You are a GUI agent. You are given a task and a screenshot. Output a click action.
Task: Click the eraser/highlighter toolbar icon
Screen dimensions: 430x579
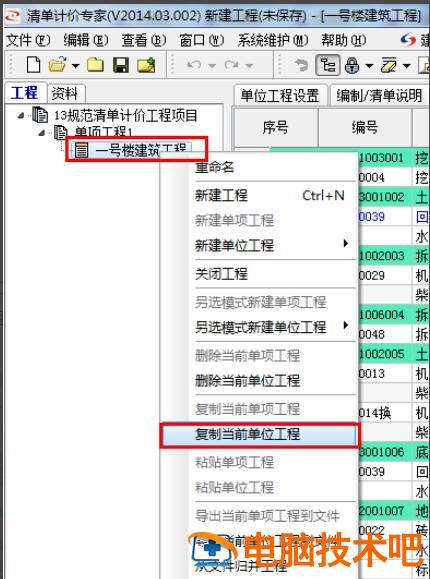point(389,65)
